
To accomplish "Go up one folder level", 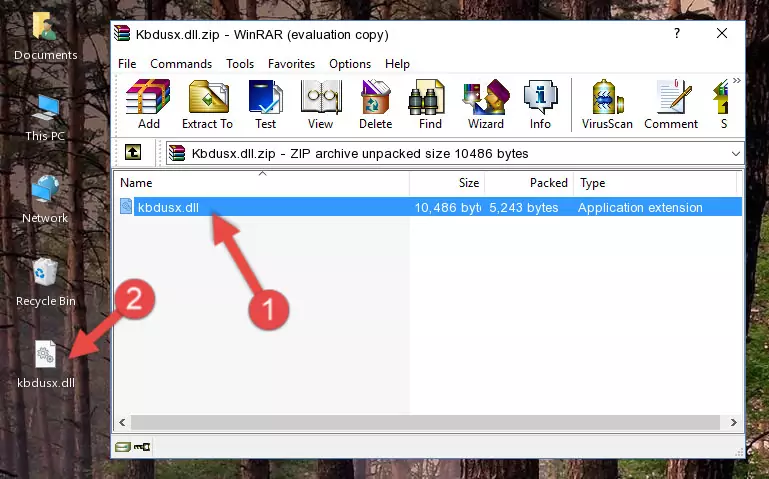I will pyautogui.click(x=133, y=152).
